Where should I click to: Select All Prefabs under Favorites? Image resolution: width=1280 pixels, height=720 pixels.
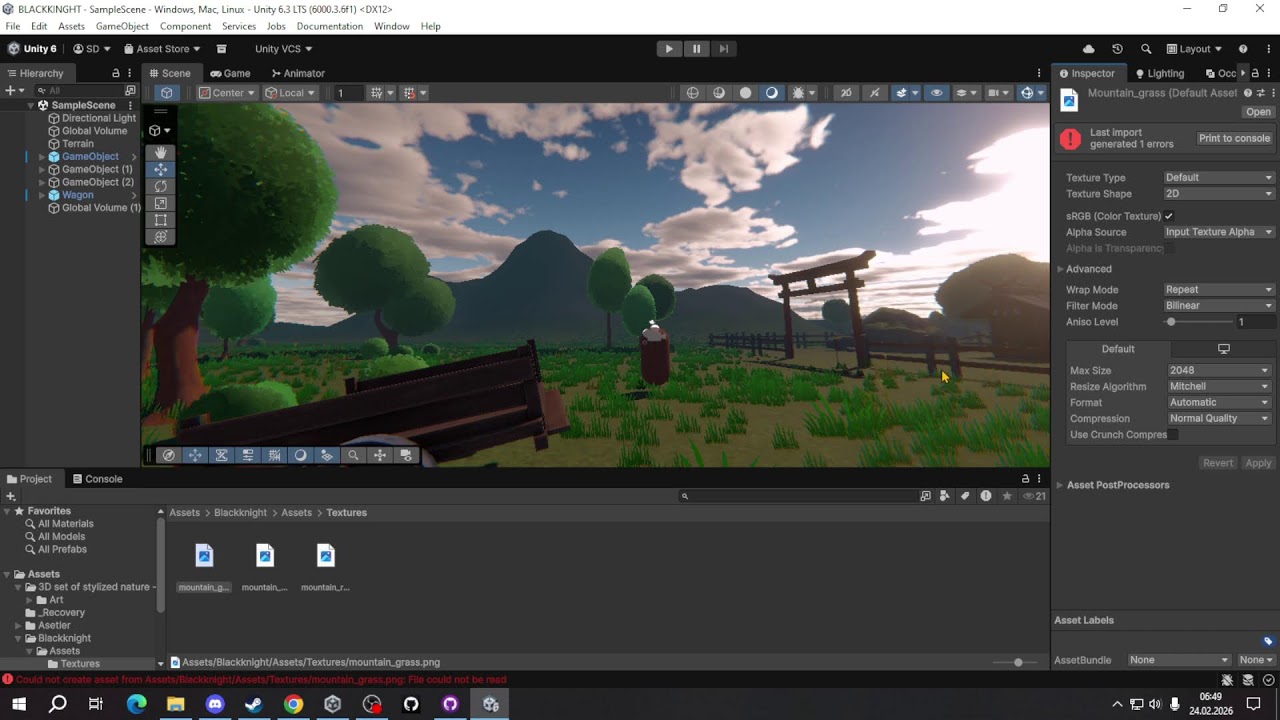click(x=62, y=549)
